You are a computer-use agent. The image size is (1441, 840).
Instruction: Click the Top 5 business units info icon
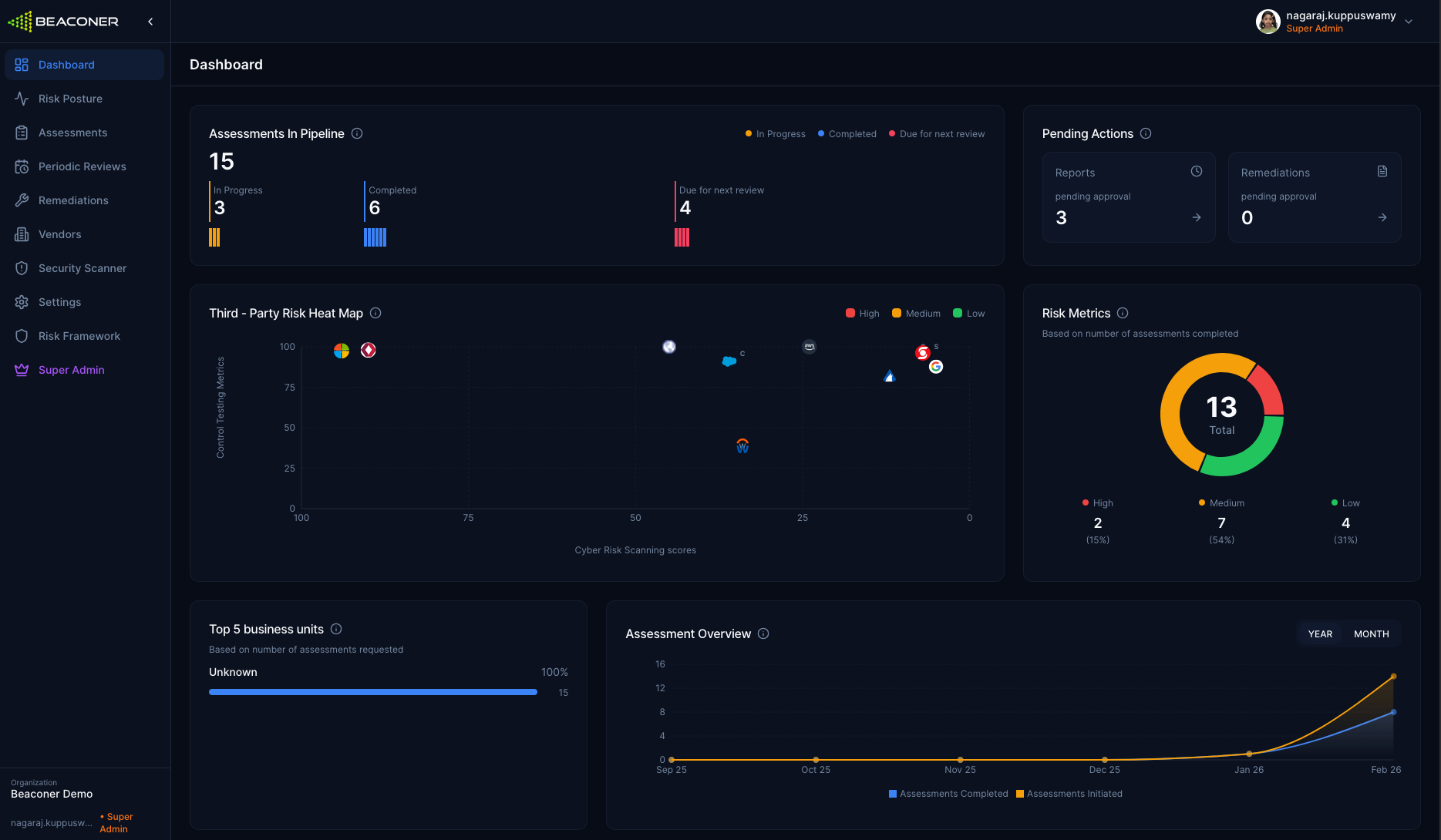click(336, 629)
